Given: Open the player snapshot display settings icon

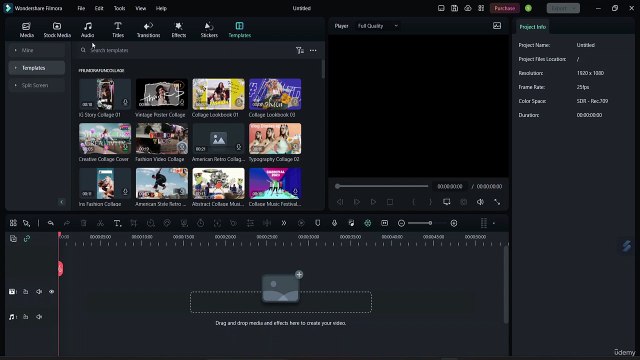Looking at the screenshot, I should click(x=497, y=26).
